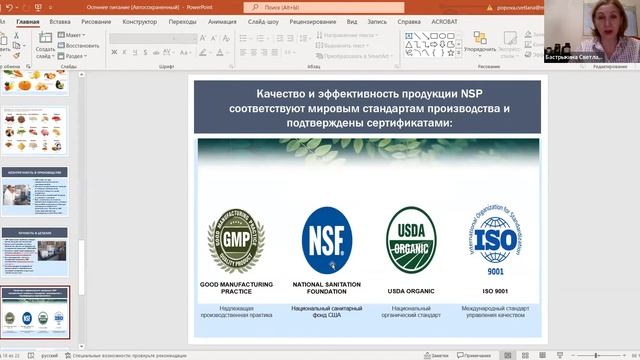The height and width of the screenshot is (360, 640).
Task: Open Экспресс-стили quick styles
Action: click(510, 44)
